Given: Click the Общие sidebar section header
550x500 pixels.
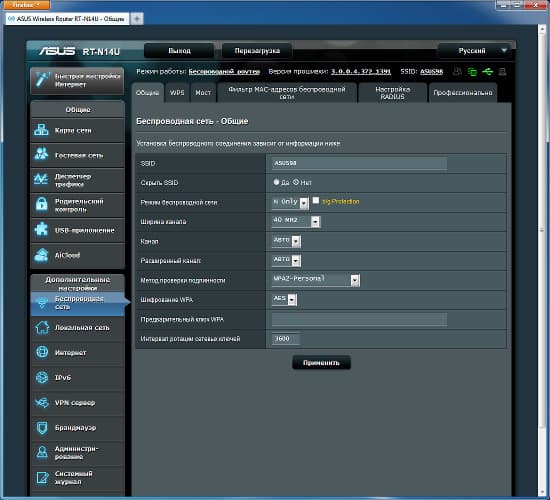Looking at the screenshot, I should [x=78, y=109].
